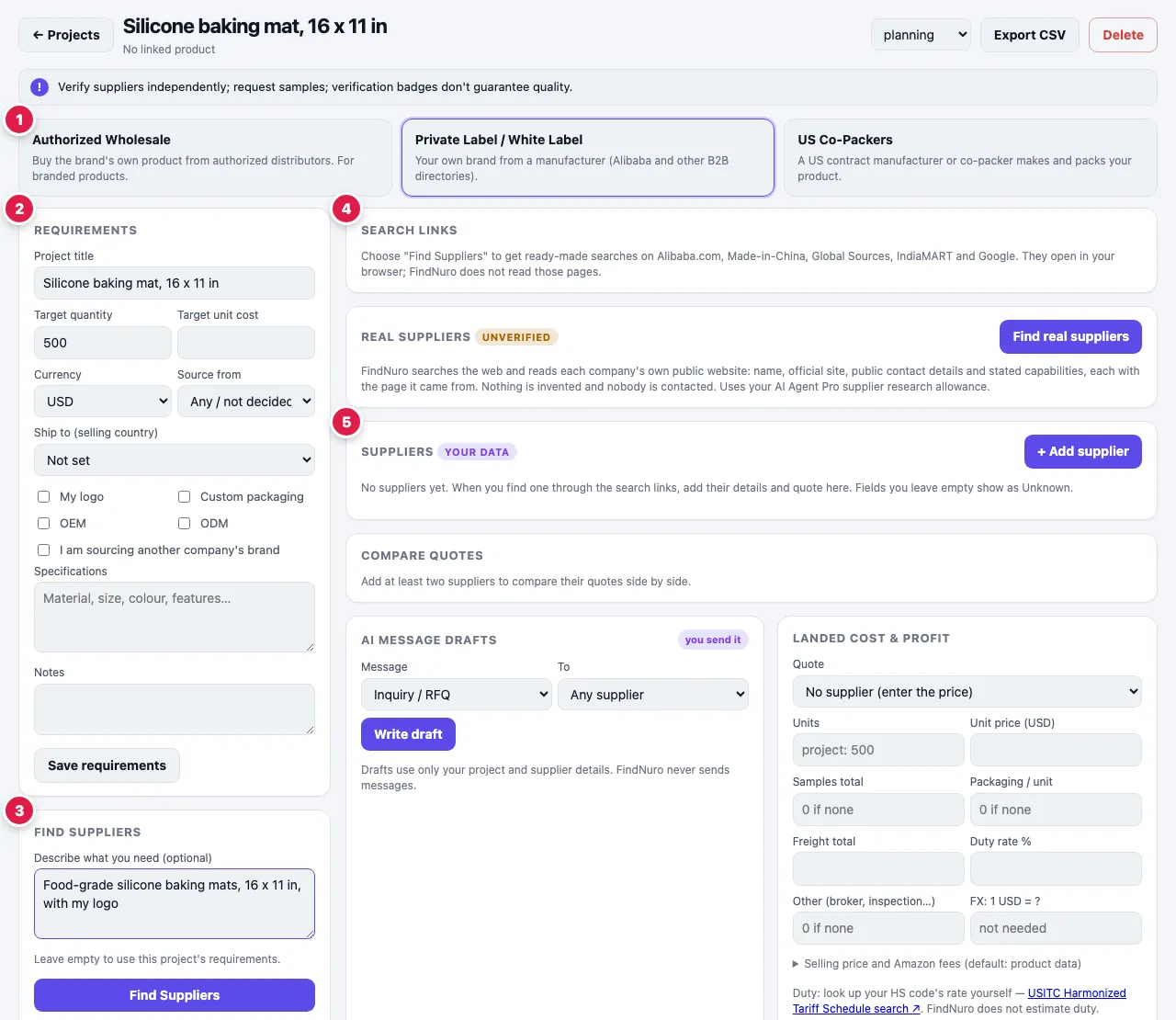Go back to Projects
This screenshot has width=1176, height=1020.
point(66,35)
